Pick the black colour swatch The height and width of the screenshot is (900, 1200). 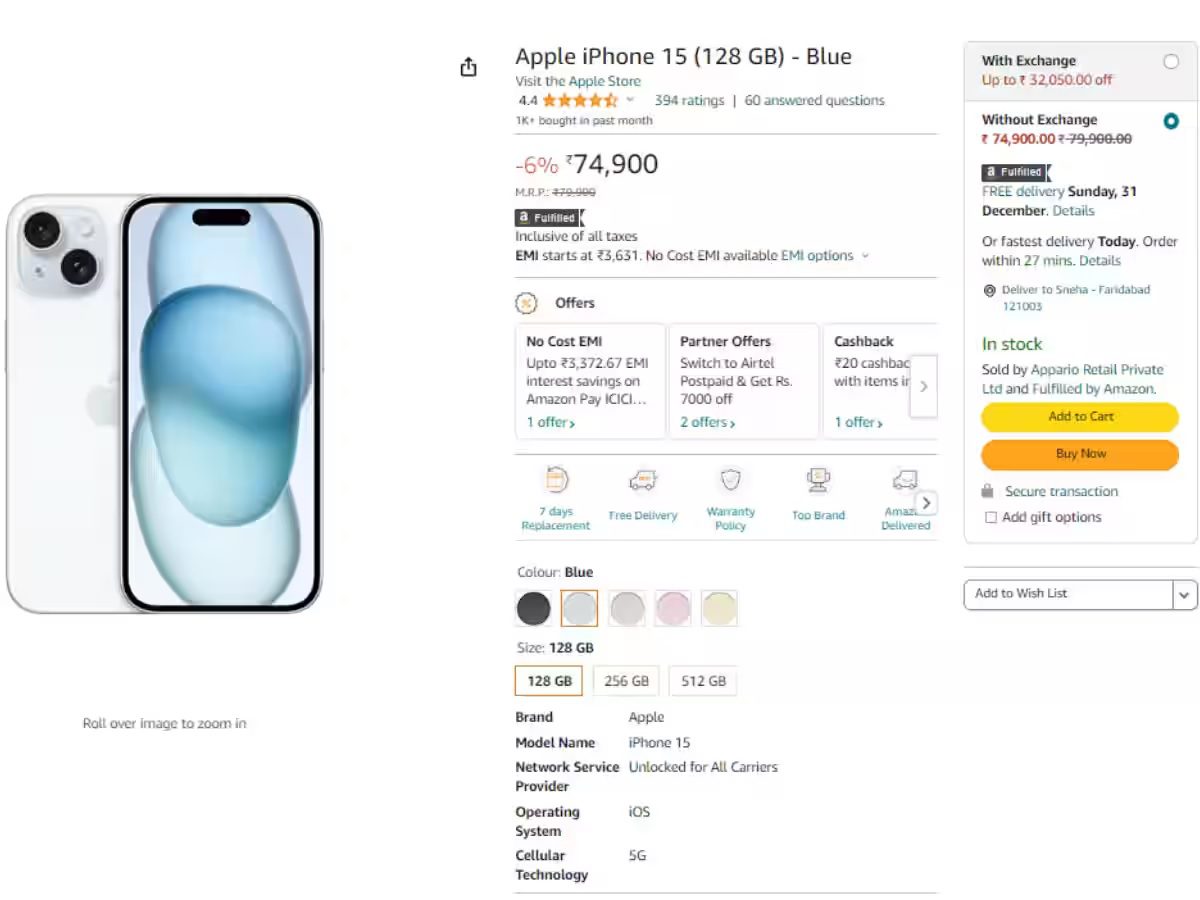click(x=534, y=608)
